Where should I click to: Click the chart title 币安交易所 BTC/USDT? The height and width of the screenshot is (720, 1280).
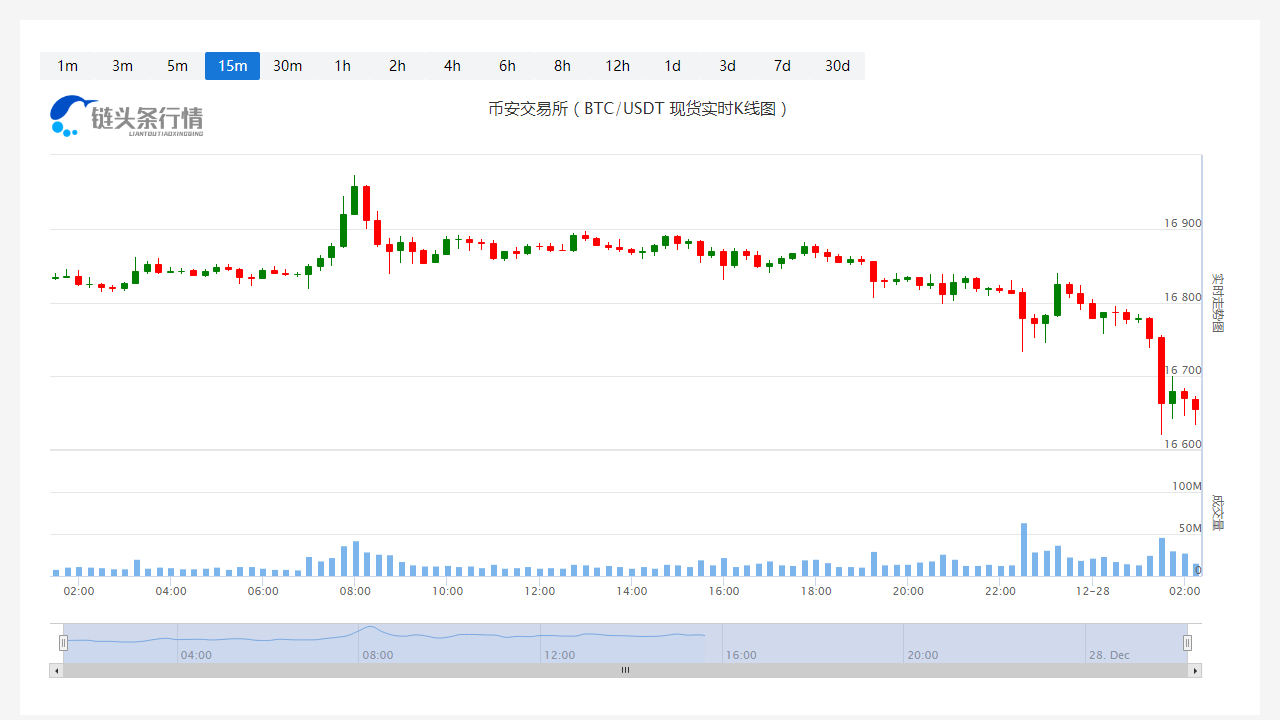pos(638,109)
